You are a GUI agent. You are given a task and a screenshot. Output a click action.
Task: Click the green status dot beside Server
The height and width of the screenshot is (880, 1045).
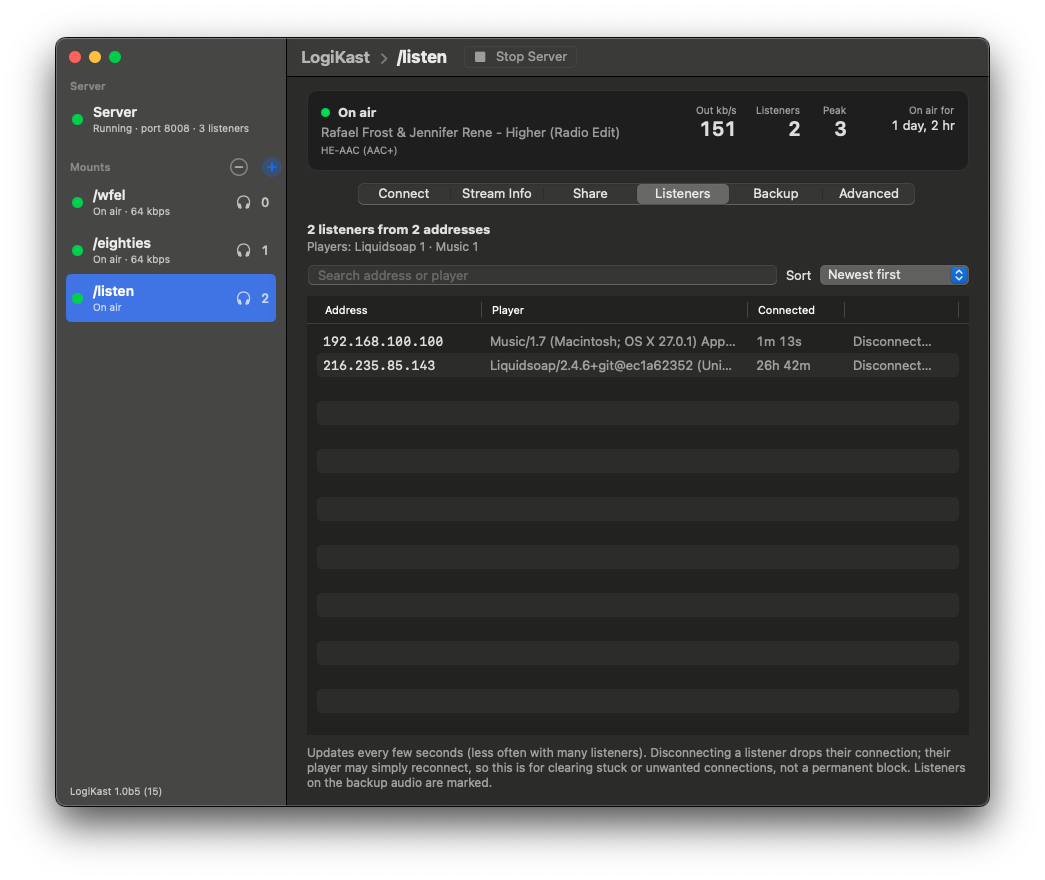(77, 119)
